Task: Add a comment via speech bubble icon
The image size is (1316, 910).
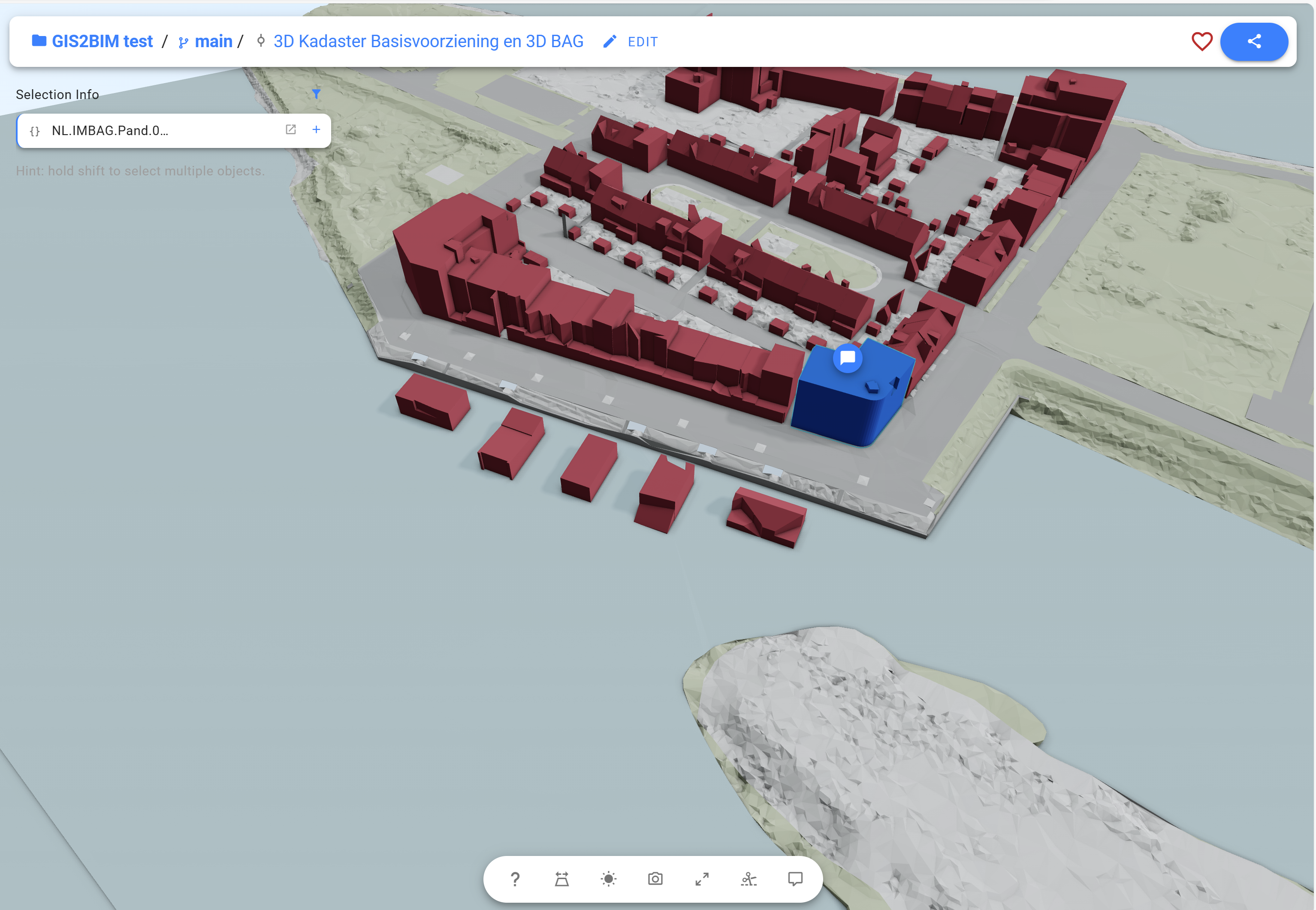Action: [795, 879]
